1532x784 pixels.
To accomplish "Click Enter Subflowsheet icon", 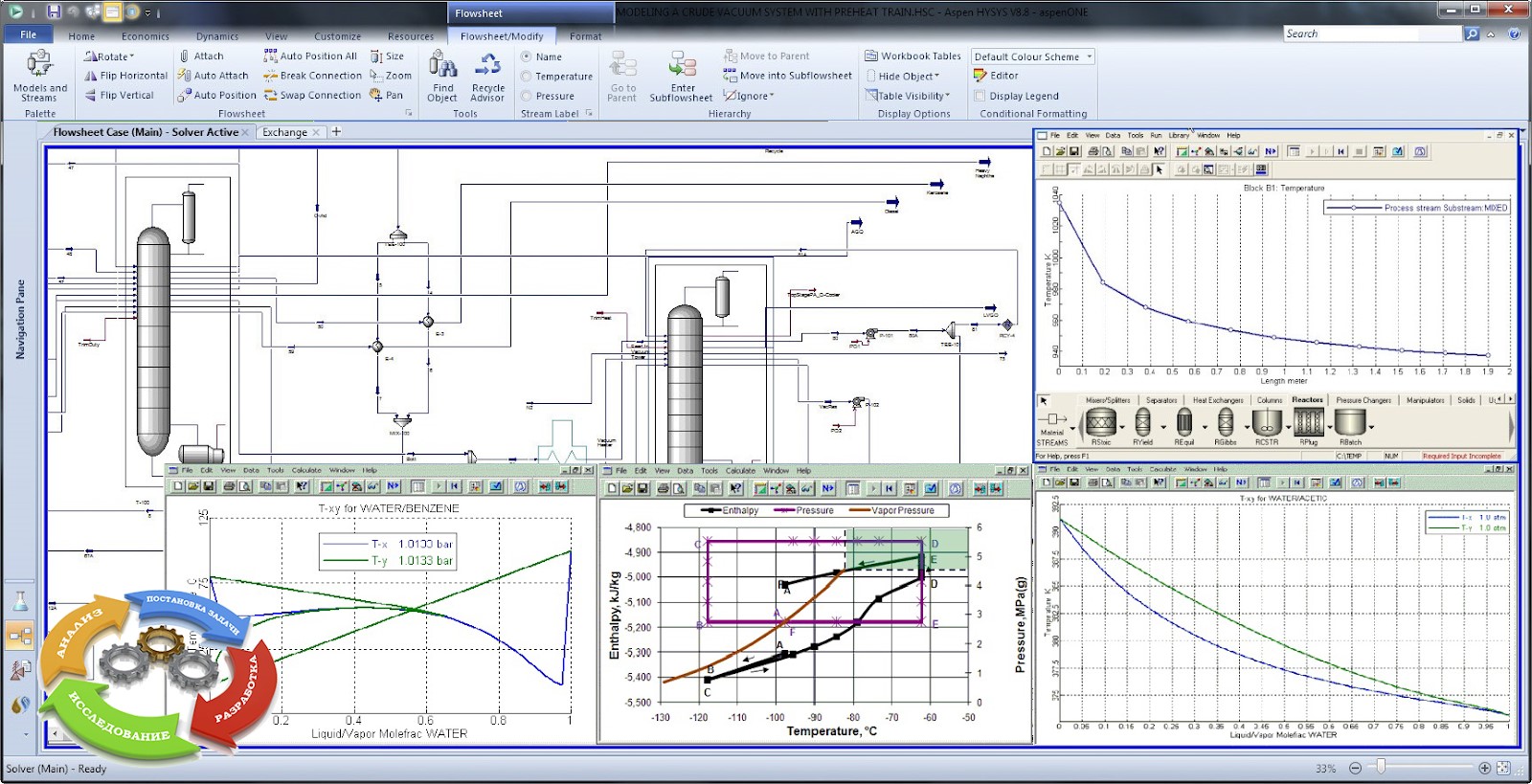I will coord(682,66).
